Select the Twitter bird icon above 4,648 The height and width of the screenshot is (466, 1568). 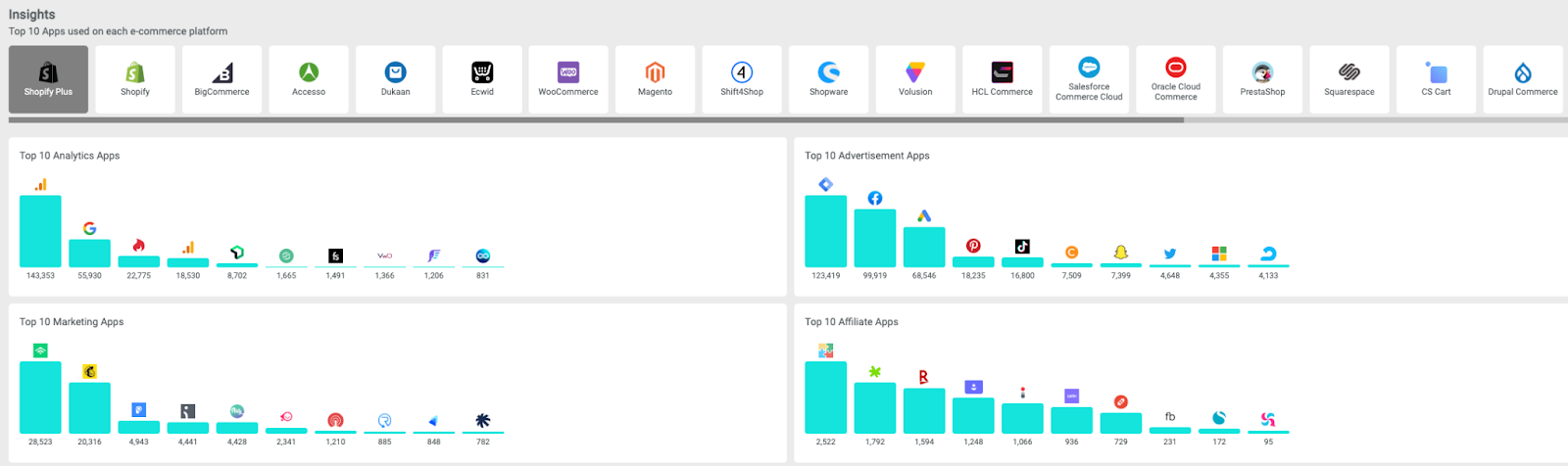(x=1169, y=254)
